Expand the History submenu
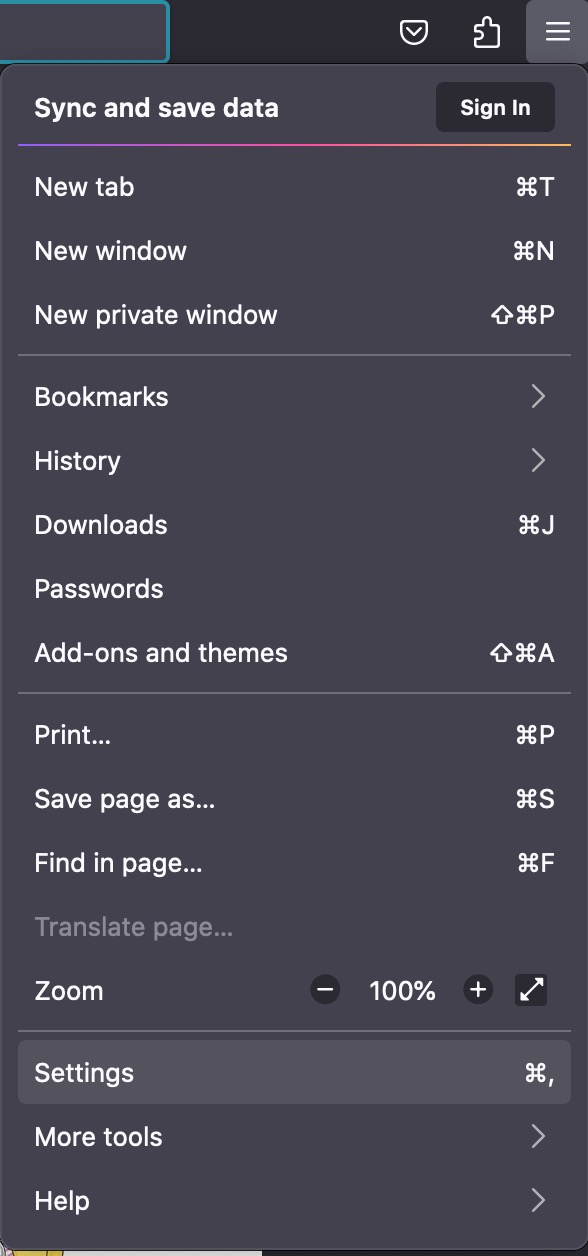Screen dimensions: 588x1256 click(x=294, y=461)
